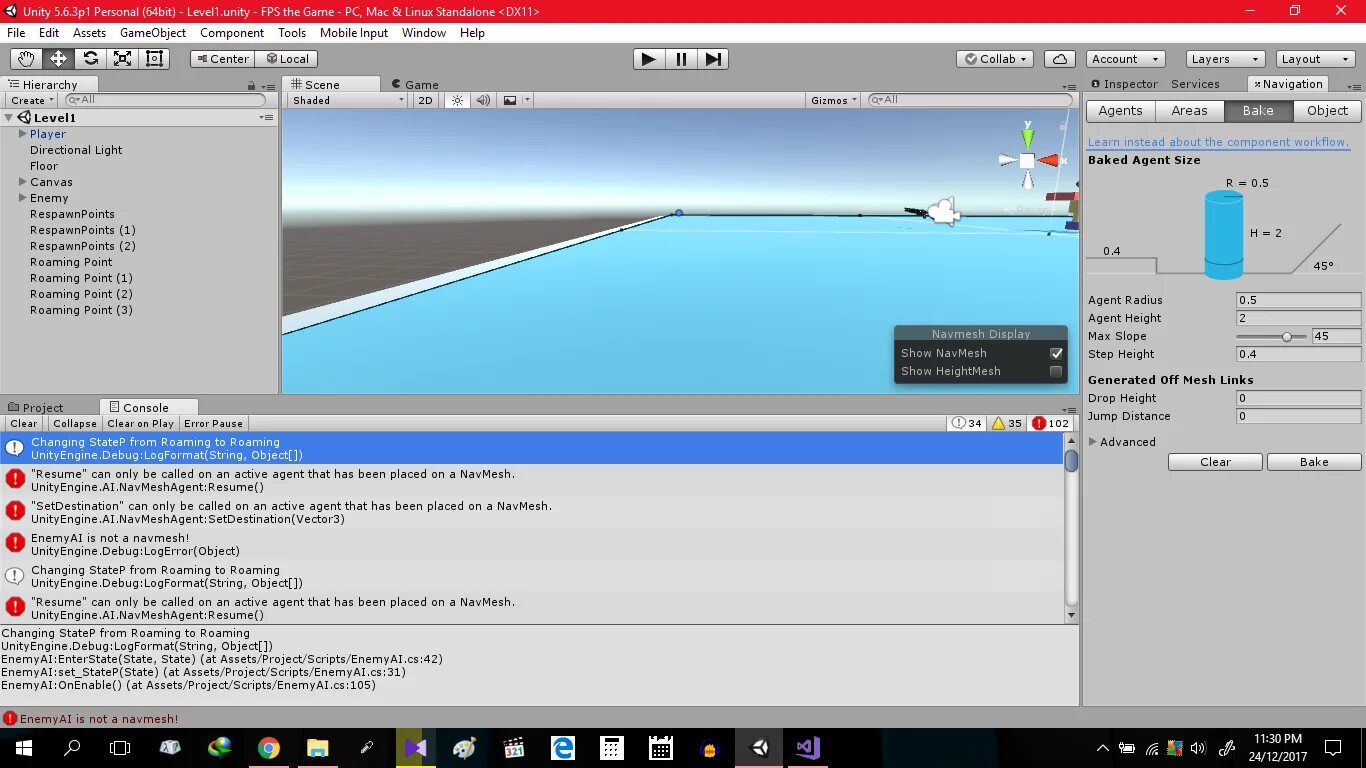Toggle pivot Center mode button

coord(221,59)
